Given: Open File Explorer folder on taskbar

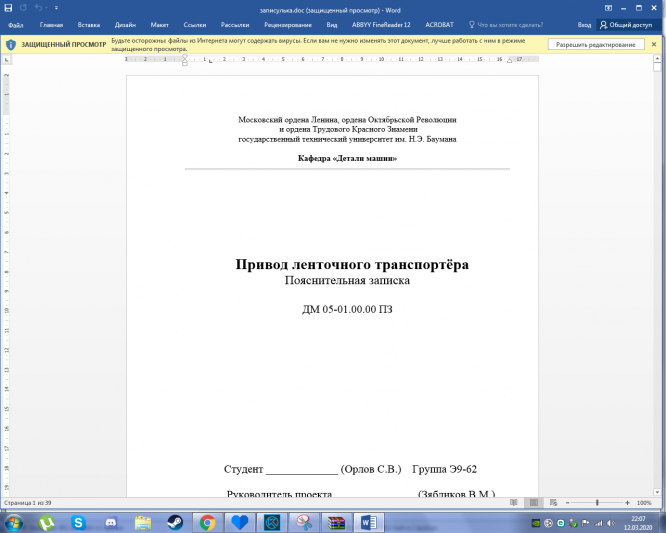Looking at the screenshot, I should (x=143, y=522).
